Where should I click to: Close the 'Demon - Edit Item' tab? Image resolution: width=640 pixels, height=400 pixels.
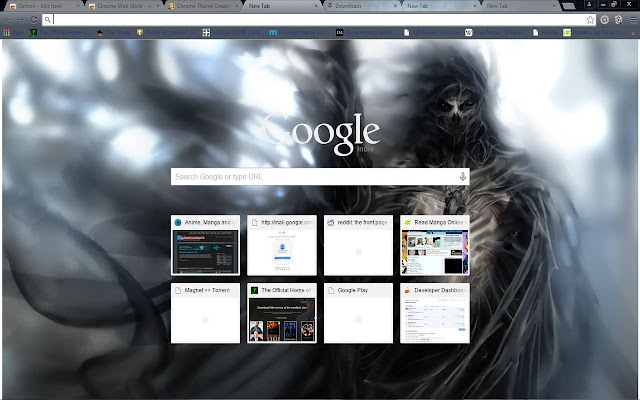pyautogui.click(x=78, y=6)
